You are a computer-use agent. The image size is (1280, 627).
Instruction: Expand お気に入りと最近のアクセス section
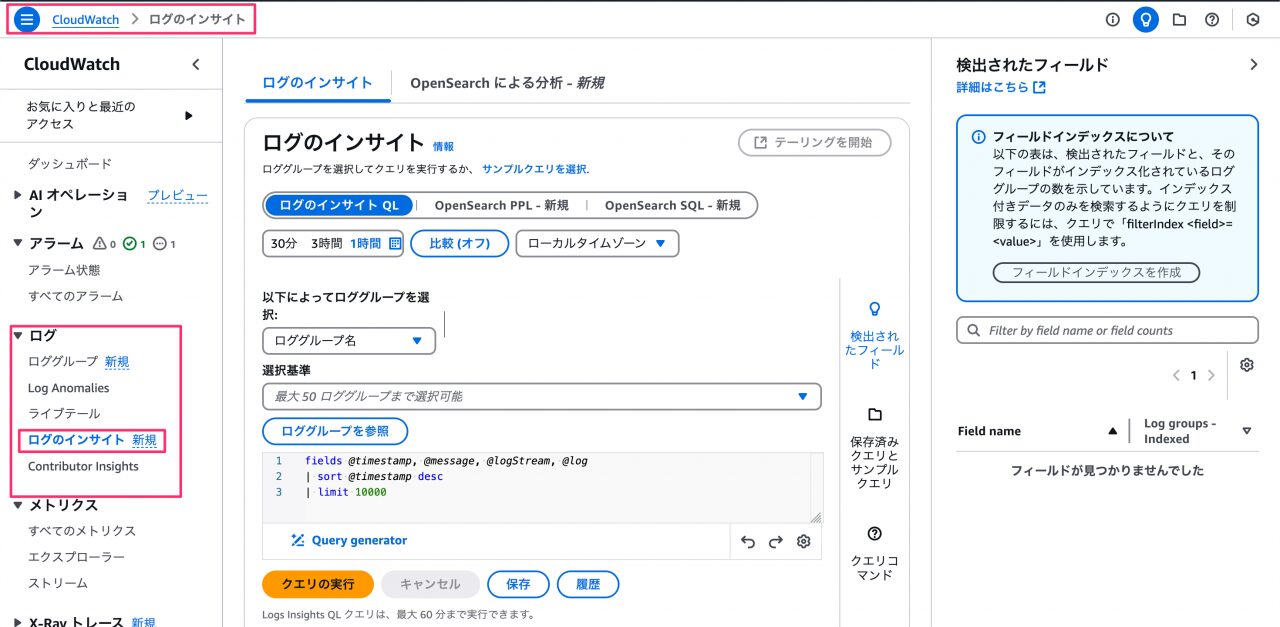pyautogui.click(x=189, y=115)
